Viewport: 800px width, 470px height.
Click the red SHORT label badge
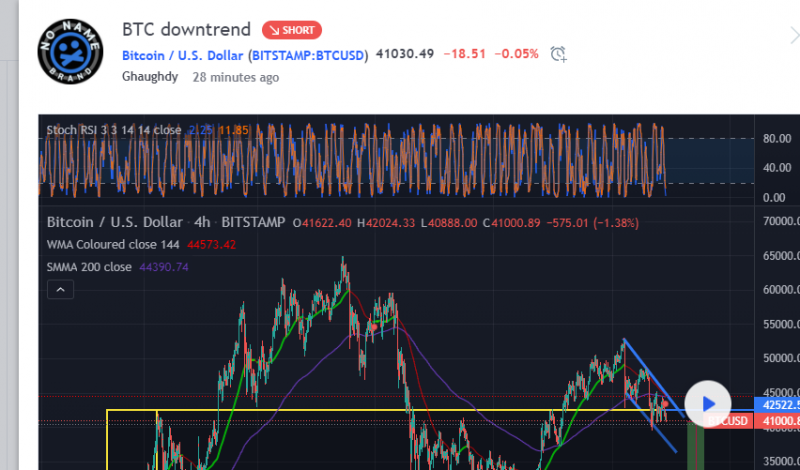[x=292, y=30]
